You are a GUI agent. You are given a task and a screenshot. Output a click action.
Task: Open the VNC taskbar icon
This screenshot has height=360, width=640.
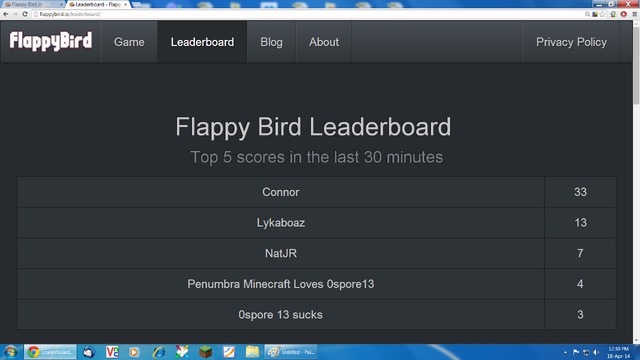tap(112, 352)
